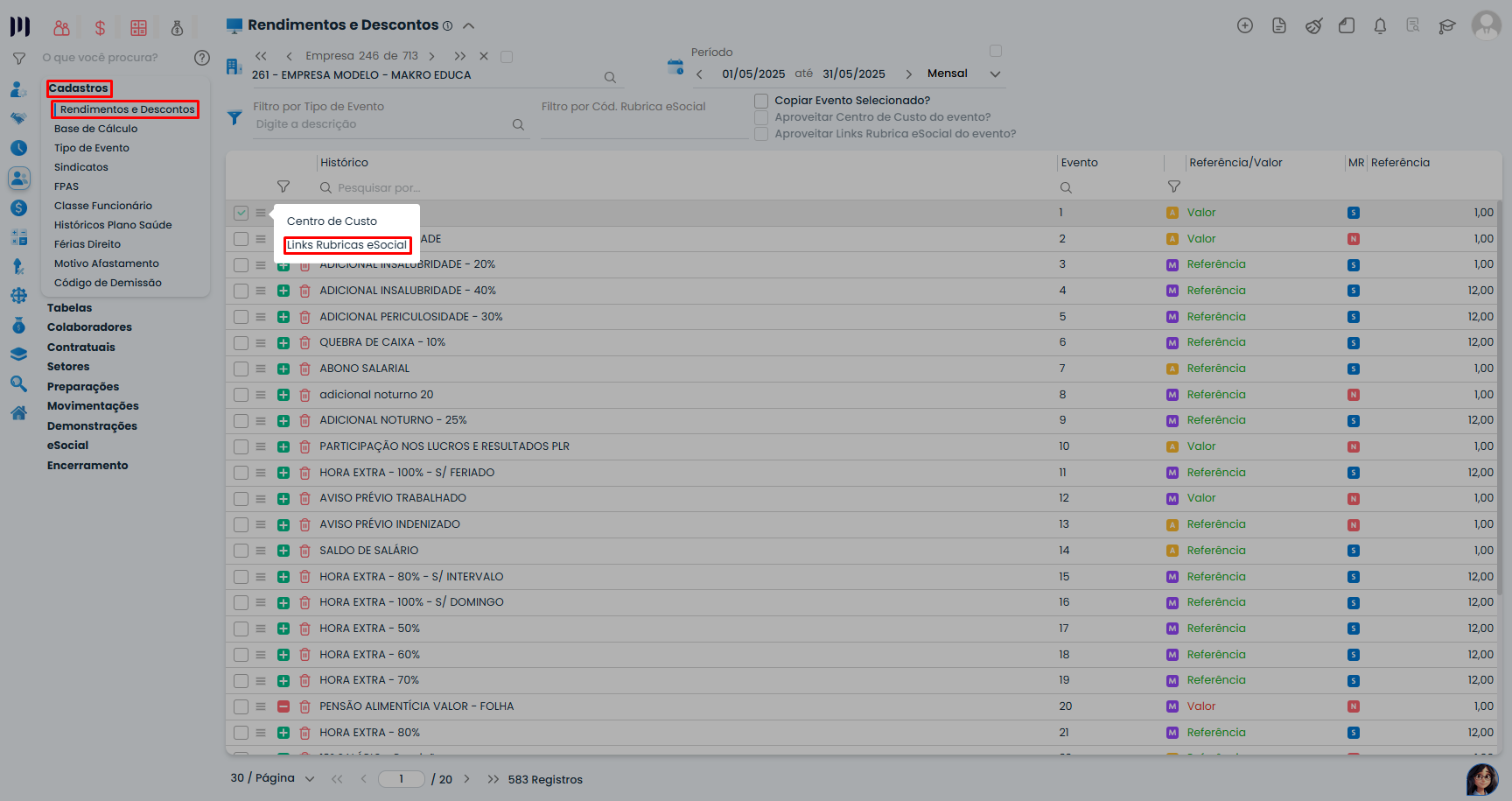Click the add plus circle icon in header
Viewport: 1512px width, 801px height.
pyautogui.click(x=1245, y=25)
